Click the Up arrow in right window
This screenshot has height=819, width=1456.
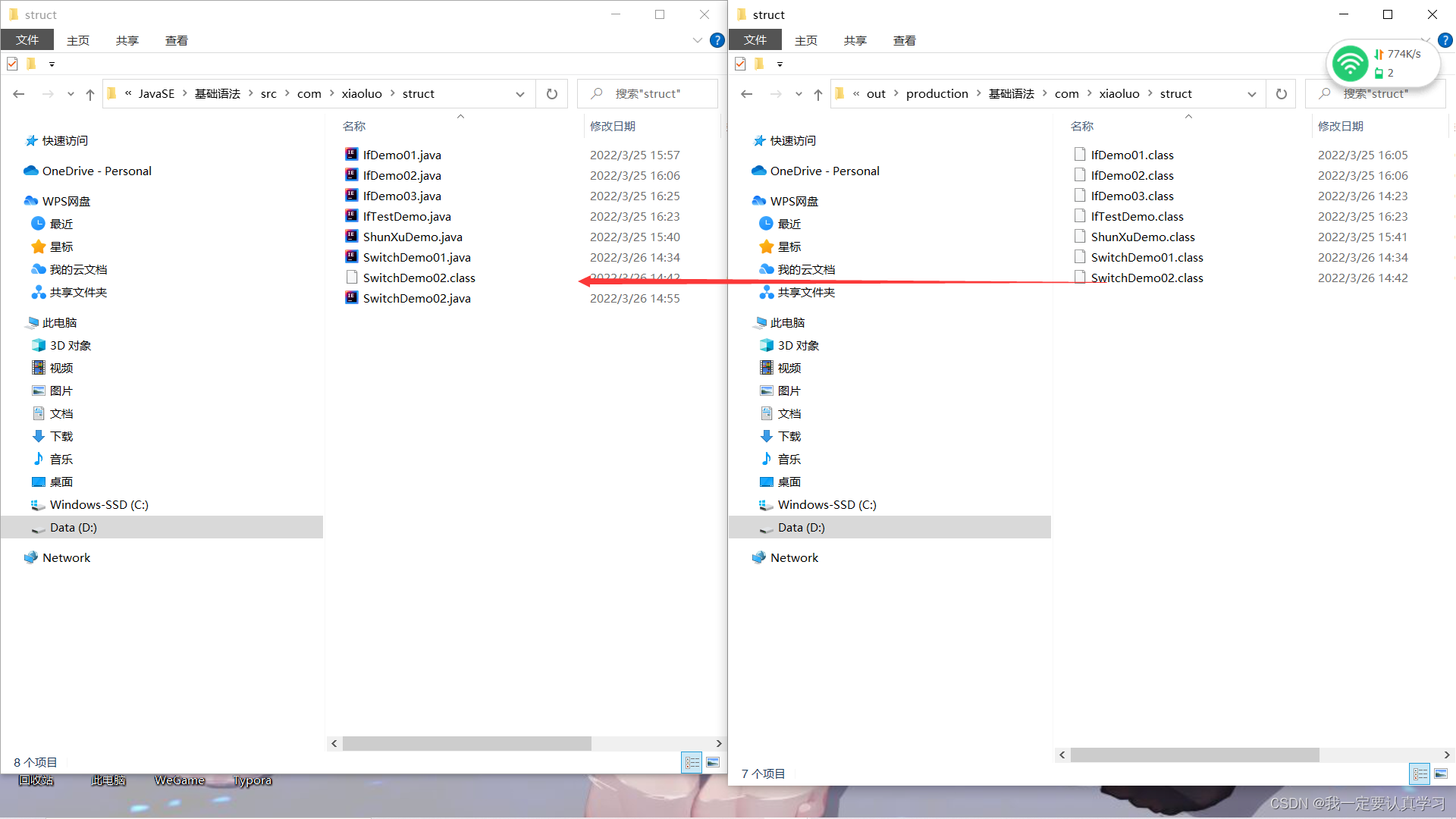click(817, 94)
